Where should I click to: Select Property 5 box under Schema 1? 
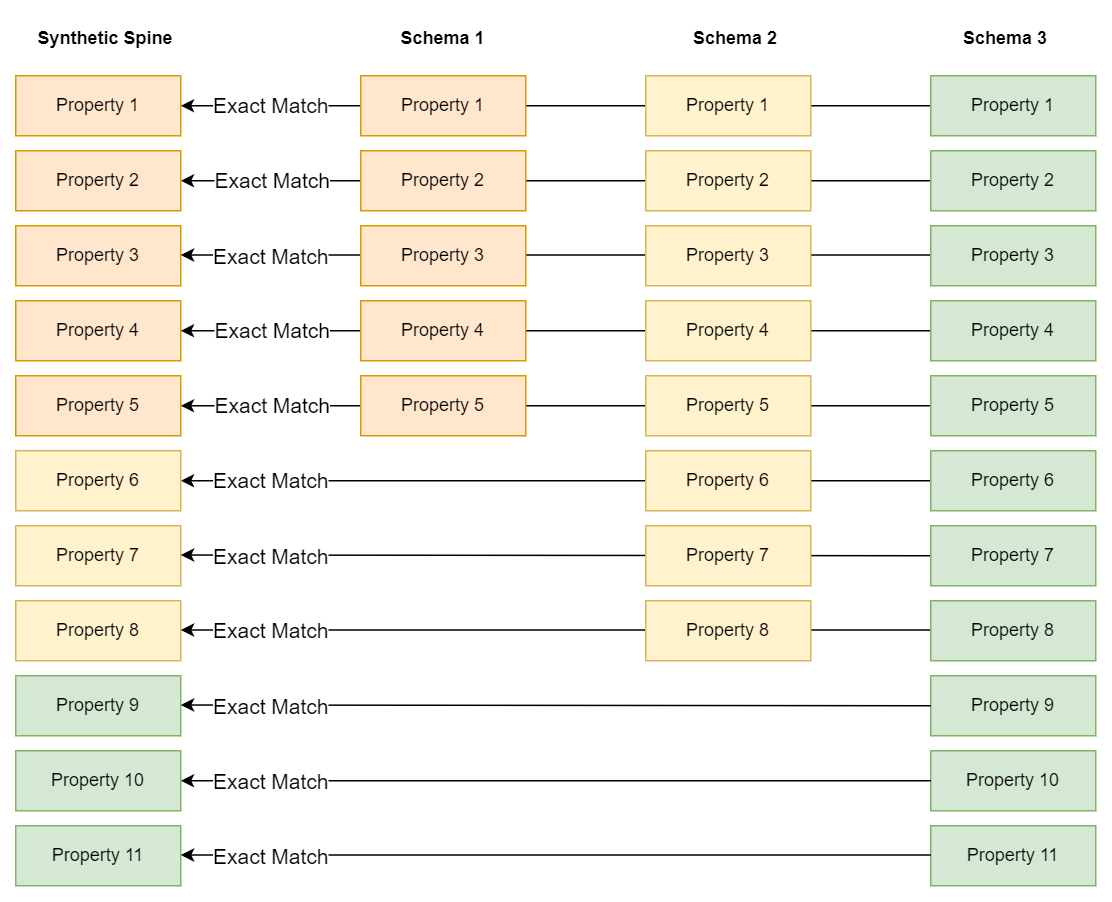point(443,406)
